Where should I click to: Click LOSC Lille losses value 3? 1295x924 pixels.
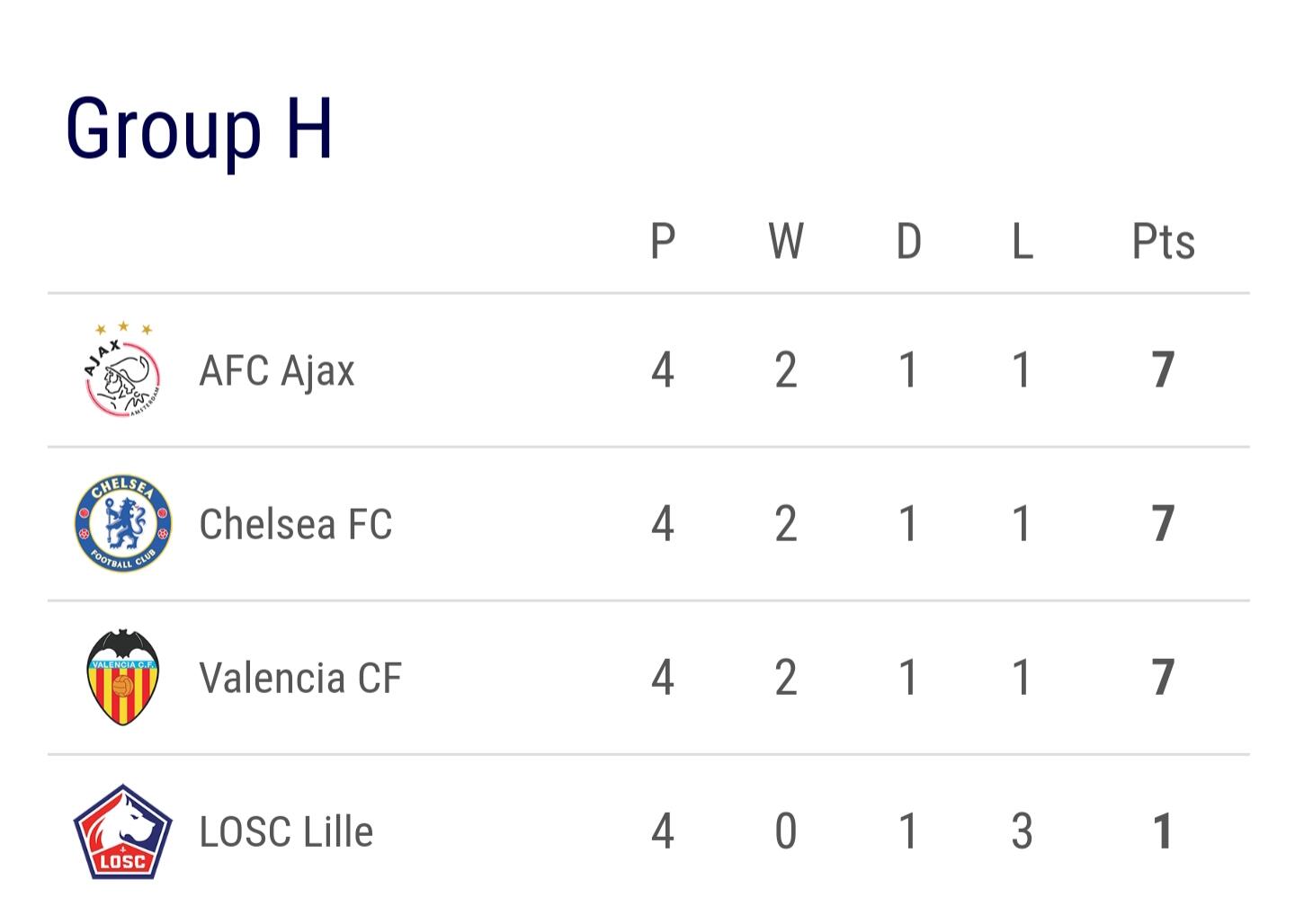[x=1022, y=831]
